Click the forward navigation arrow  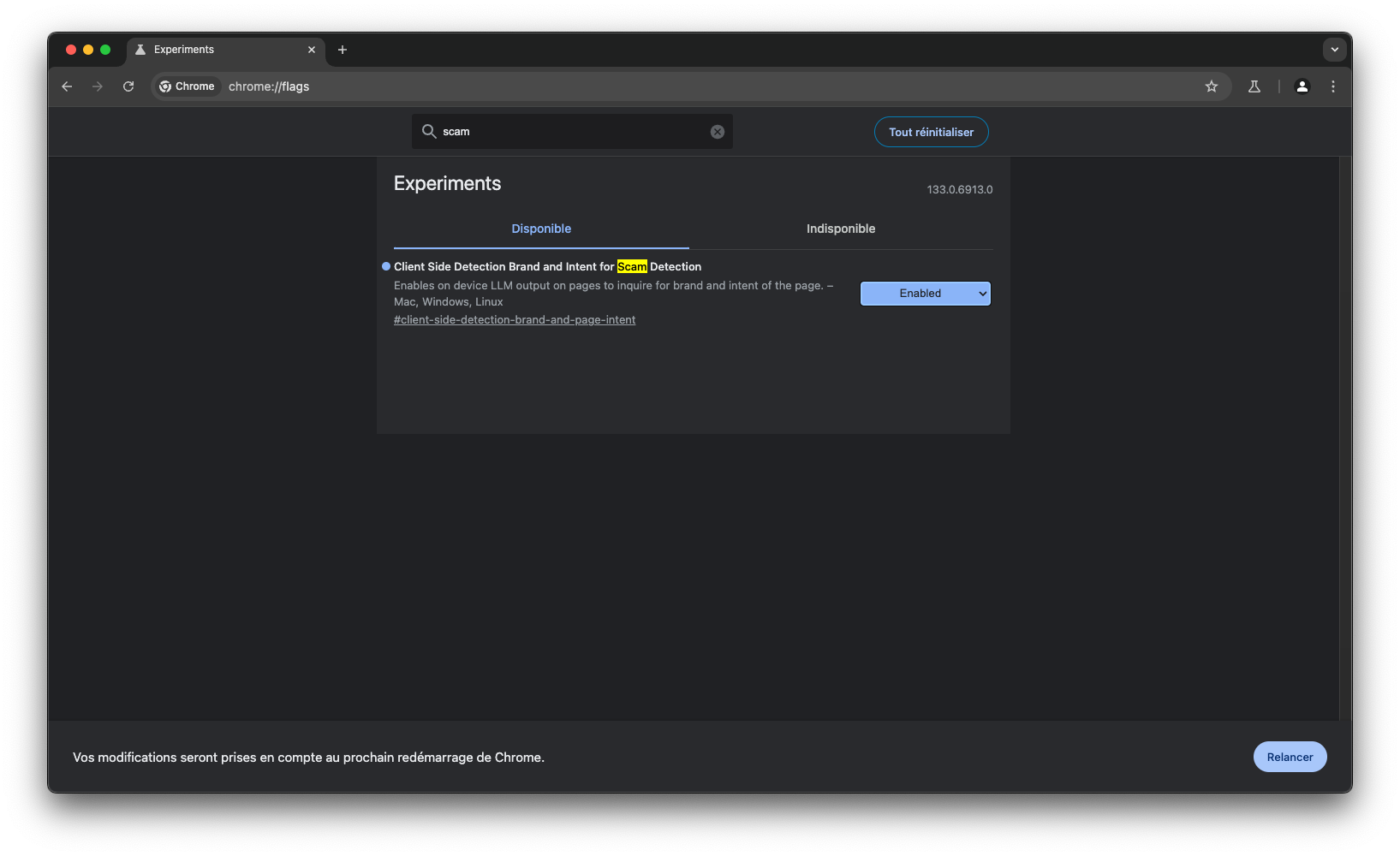point(98,86)
